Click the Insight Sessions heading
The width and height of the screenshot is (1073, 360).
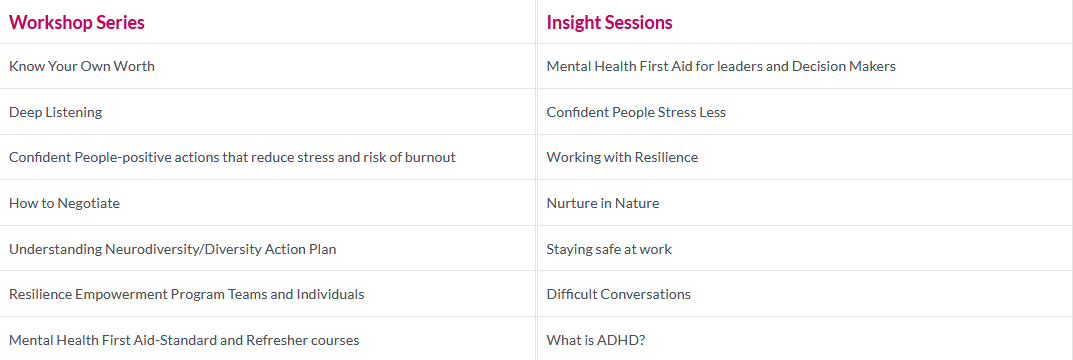point(609,23)
